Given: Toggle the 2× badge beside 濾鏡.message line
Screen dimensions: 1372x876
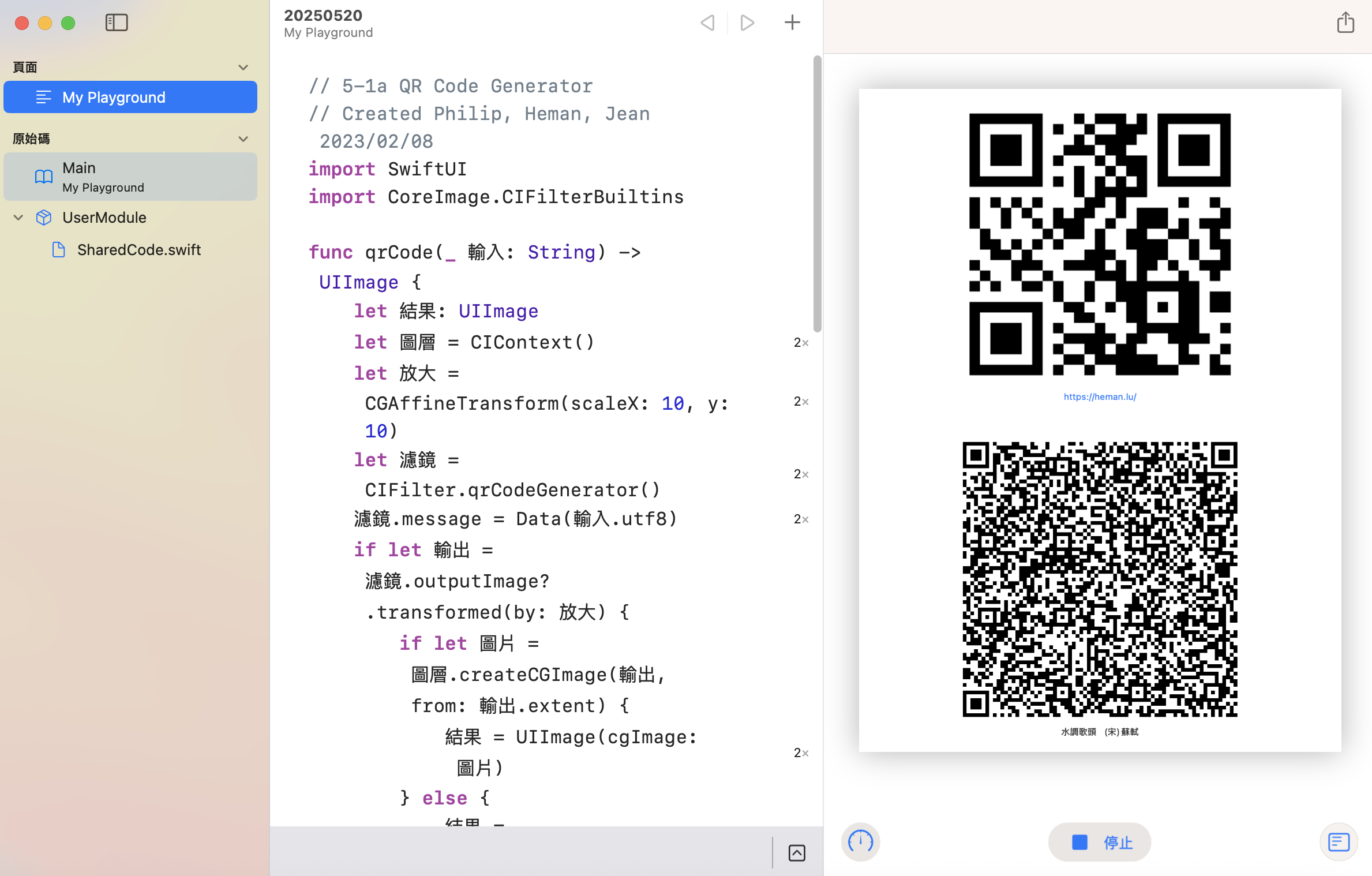Looking at the screenshot, I should point(801,519).
